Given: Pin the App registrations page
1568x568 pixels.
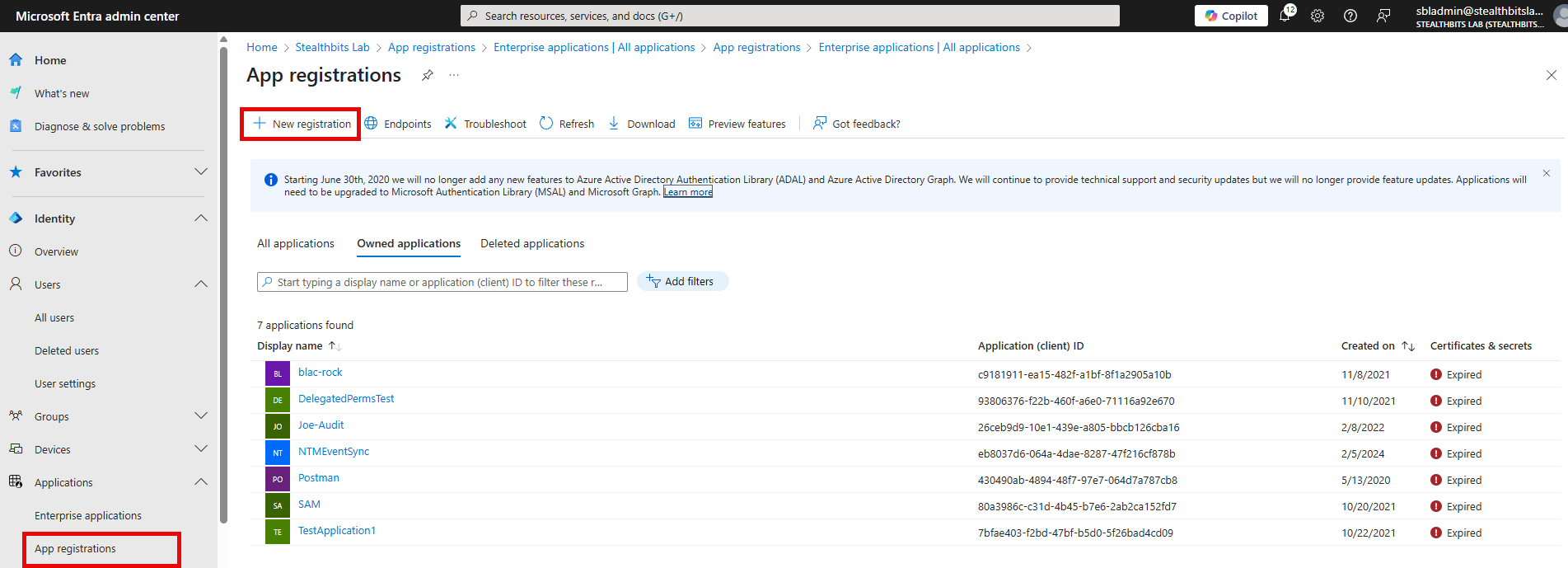Looking at the screenshot, I should [427, 75].
